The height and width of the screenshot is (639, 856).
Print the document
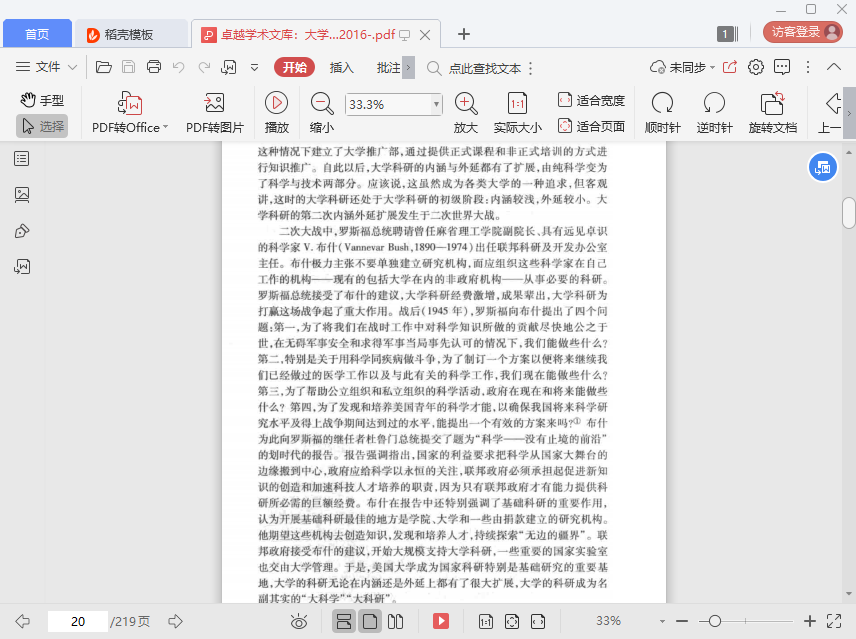coord(154,67)
